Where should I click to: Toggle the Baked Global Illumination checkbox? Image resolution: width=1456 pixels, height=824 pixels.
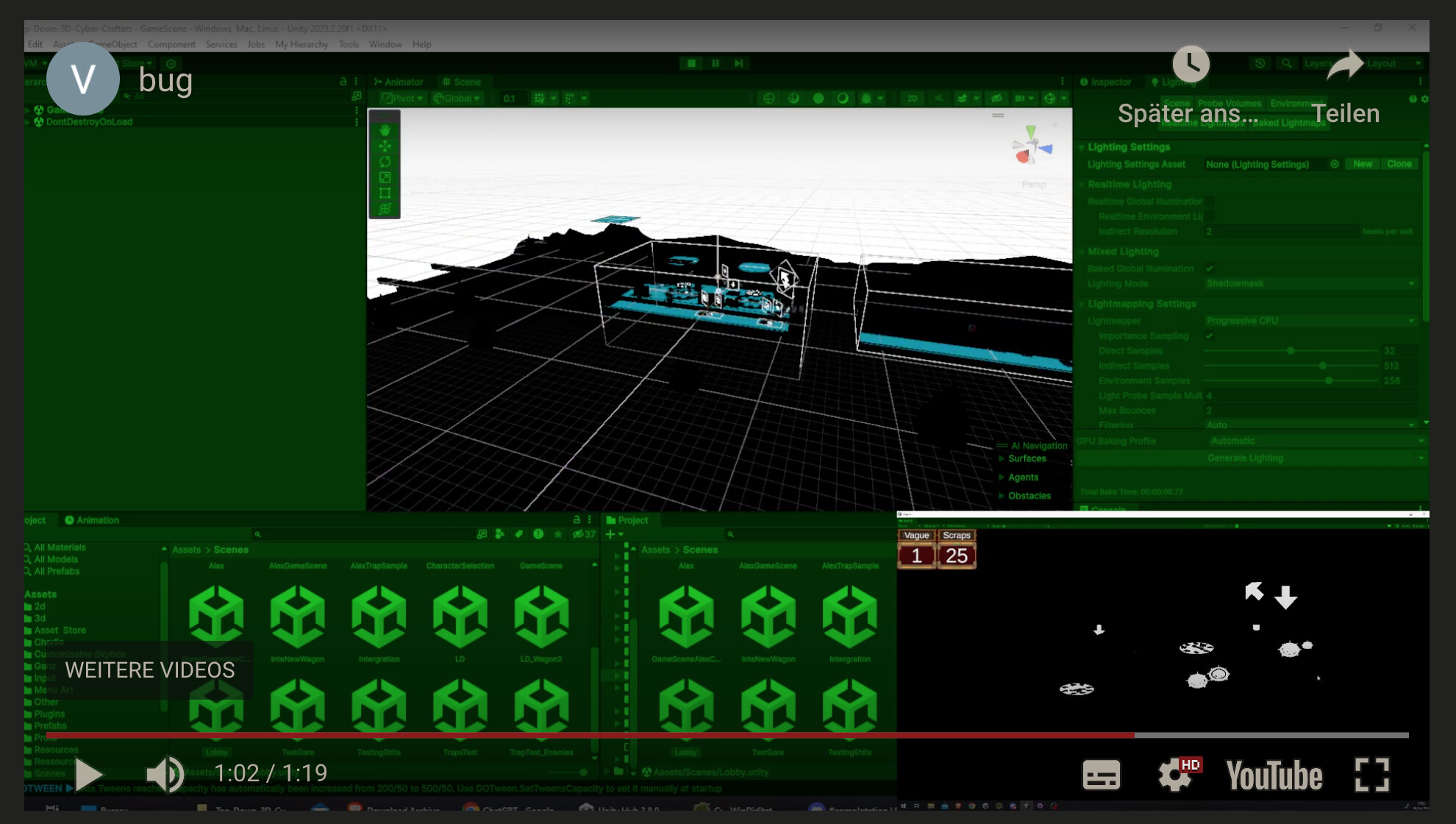pyautogui.click(x=1210, y=269)
